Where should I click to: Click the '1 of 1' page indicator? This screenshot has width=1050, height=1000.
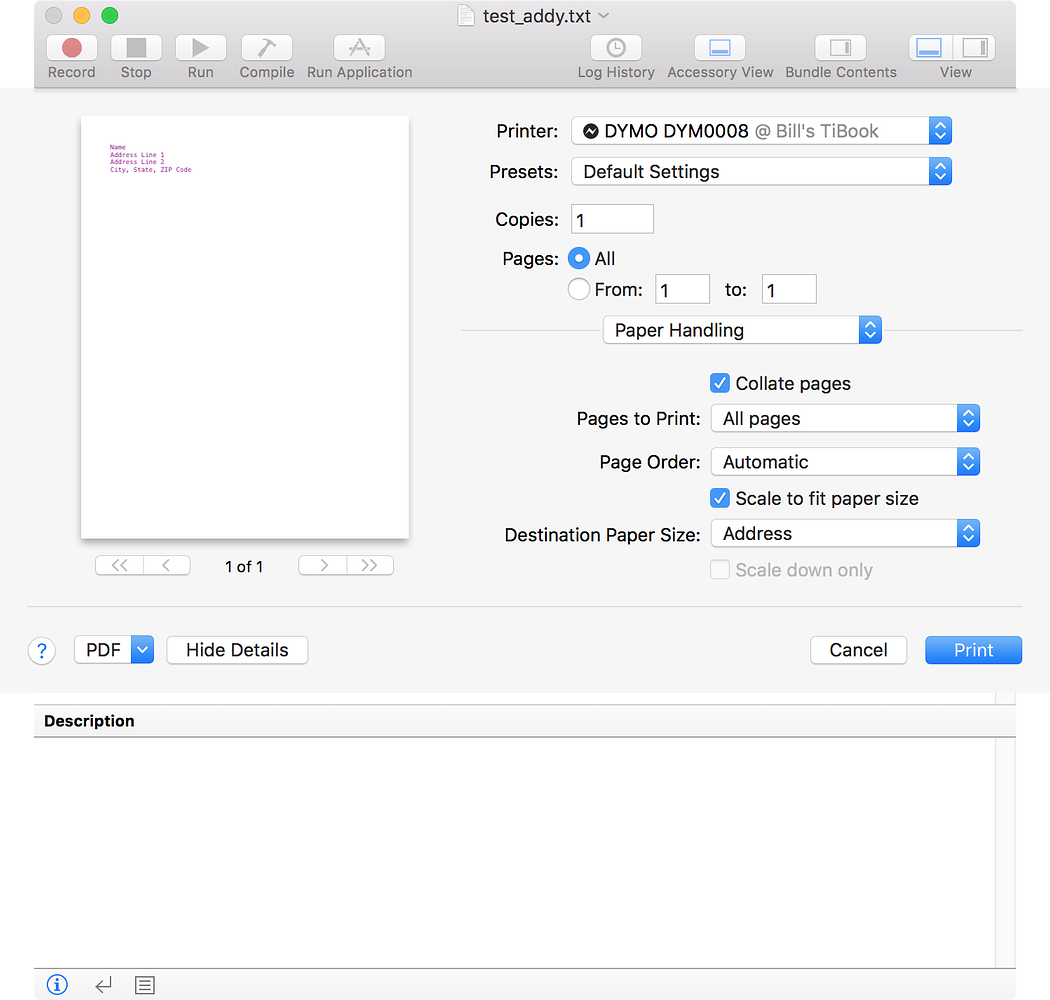(x=244, y=567)
